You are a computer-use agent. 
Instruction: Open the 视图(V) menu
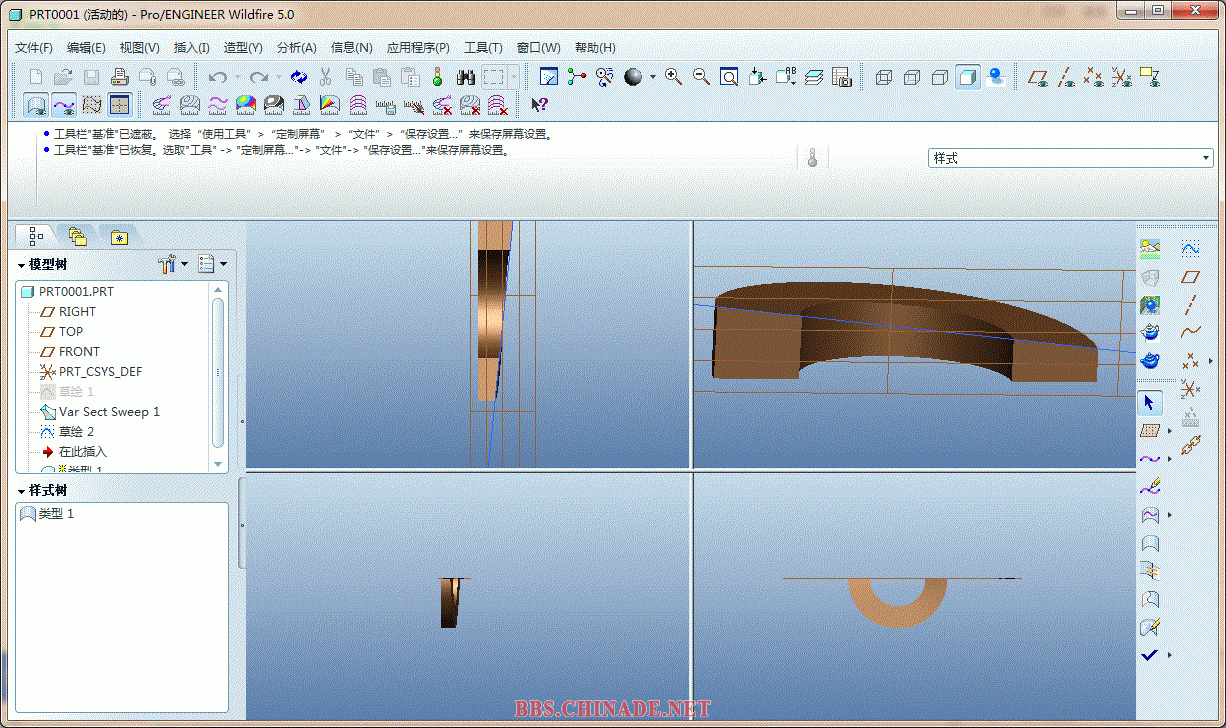point(139,47)
